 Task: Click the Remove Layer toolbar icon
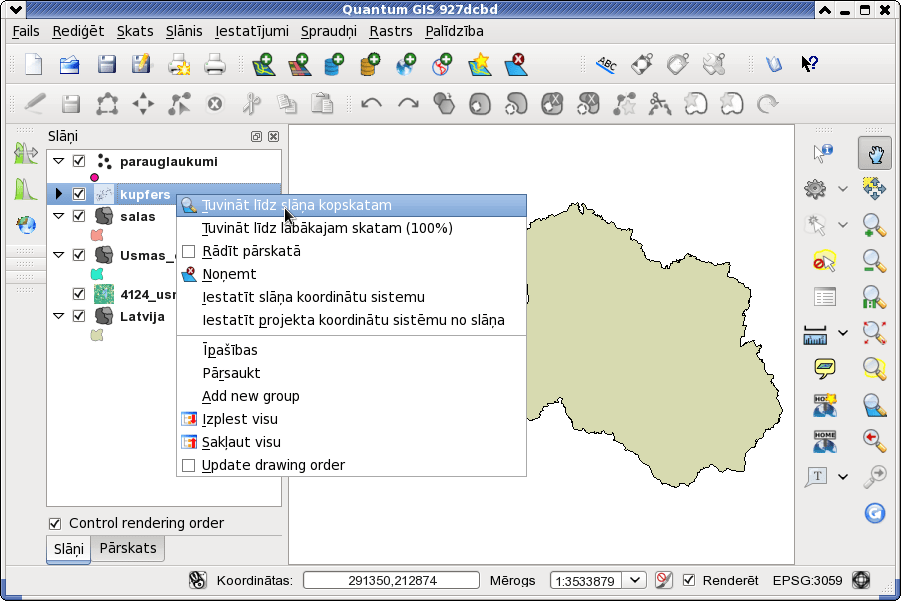click(x=515, y=64)
